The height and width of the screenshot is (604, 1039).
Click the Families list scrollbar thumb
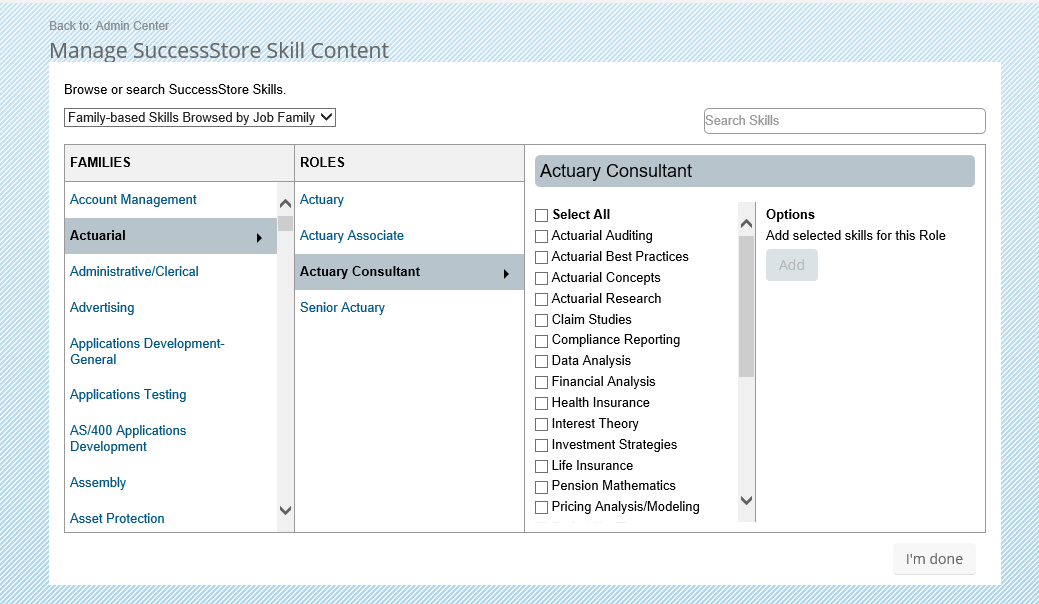click(286, 223)
